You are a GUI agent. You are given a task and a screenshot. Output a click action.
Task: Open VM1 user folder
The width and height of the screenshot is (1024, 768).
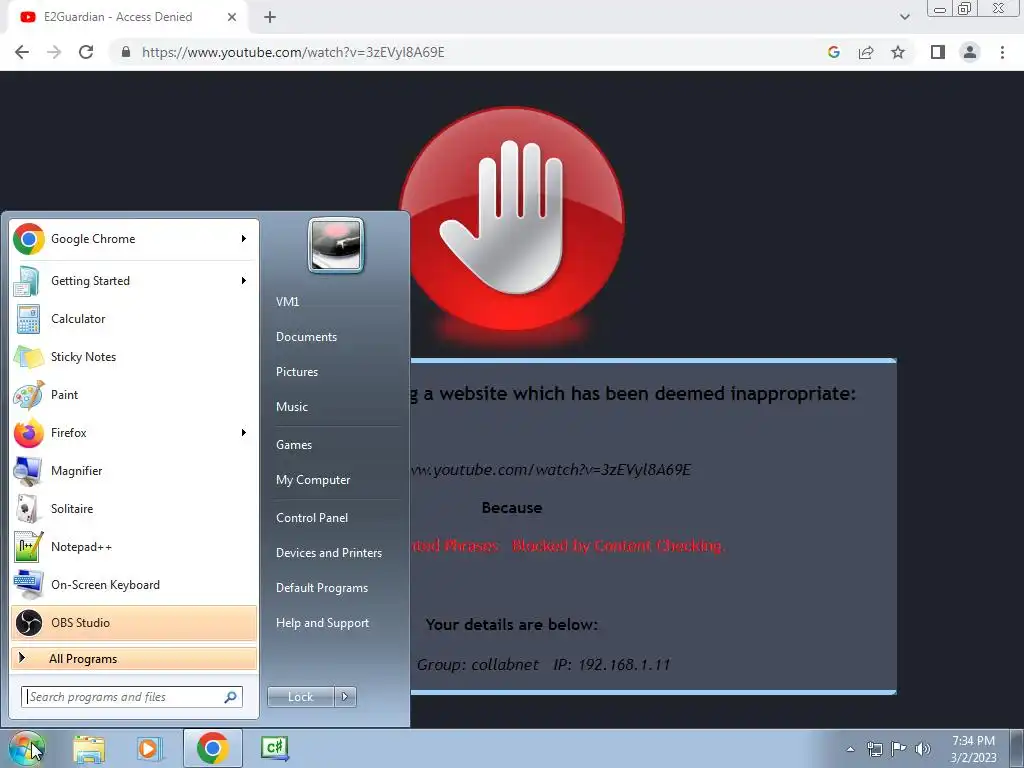(287, 302)
